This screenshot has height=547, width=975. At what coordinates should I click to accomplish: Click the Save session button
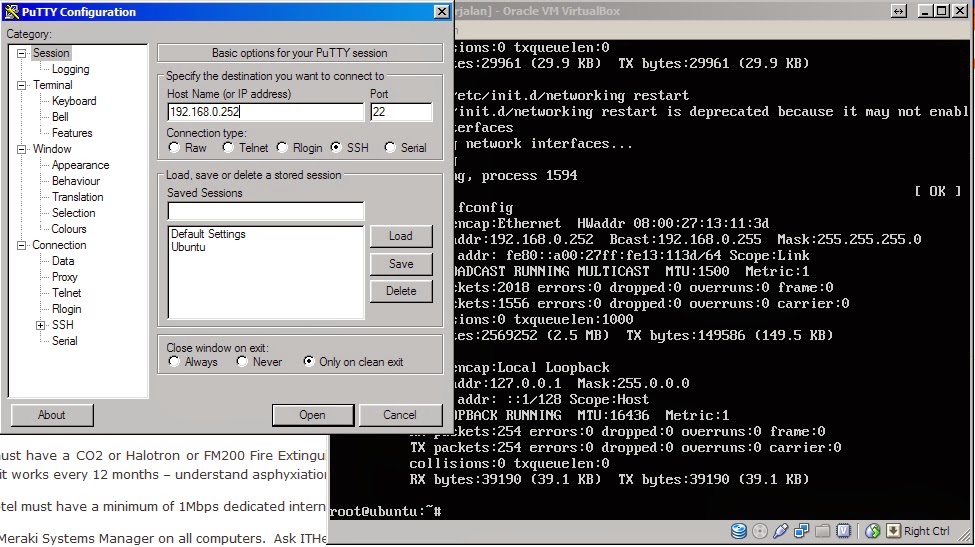(401, 264)
